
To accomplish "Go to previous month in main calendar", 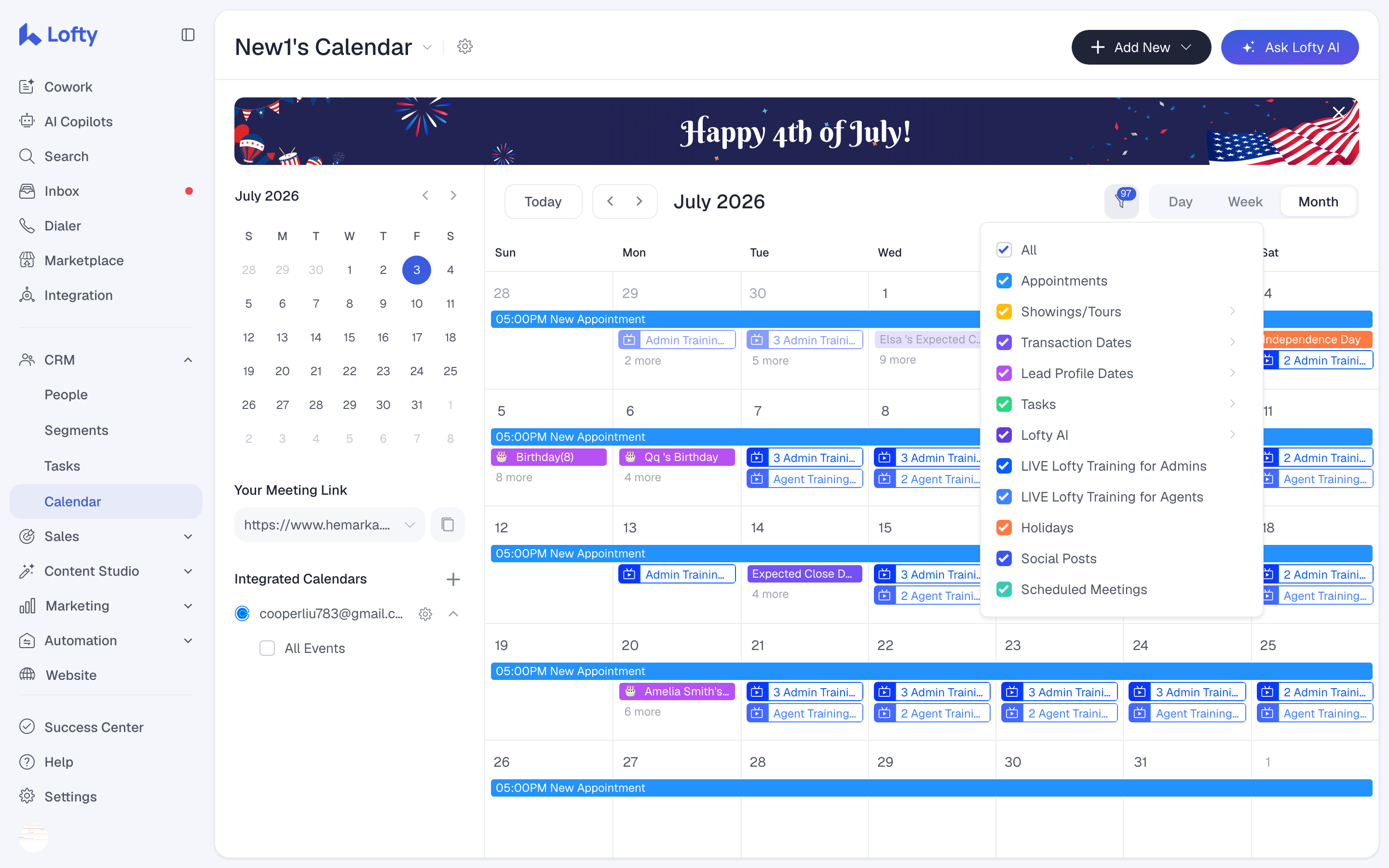I will tap(610, 202).
